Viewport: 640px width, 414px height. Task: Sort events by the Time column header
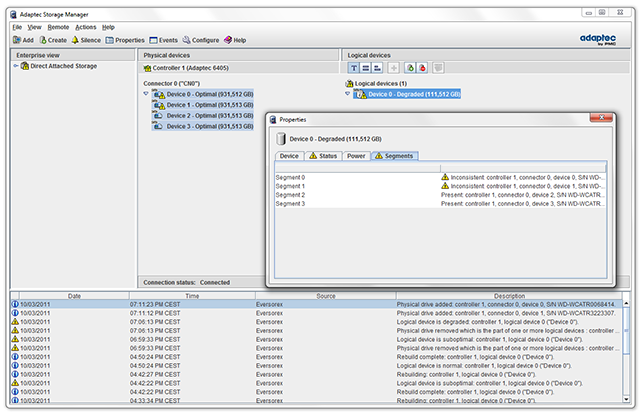(x=192, y=296)
